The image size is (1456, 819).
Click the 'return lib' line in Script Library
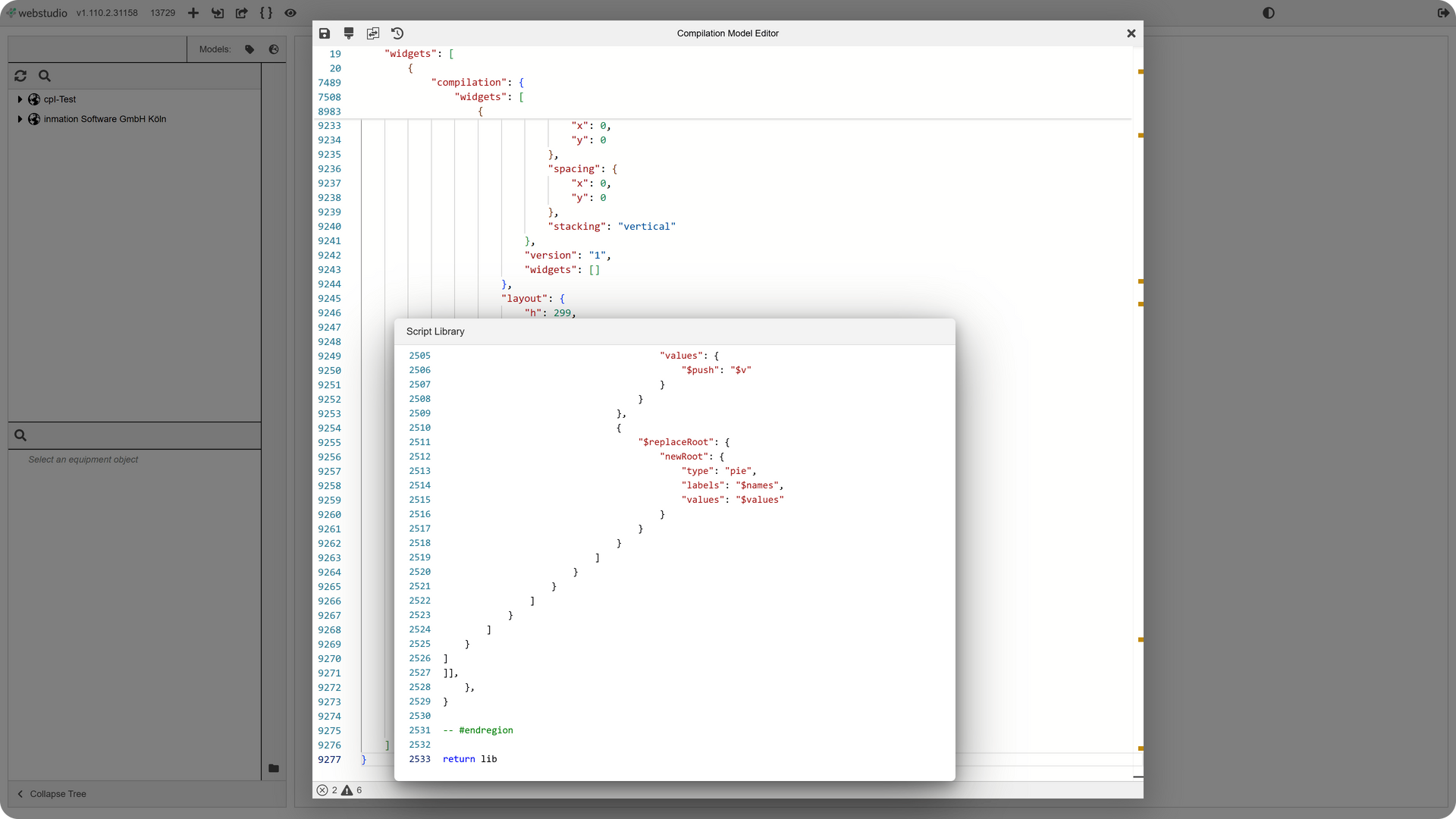469,759
